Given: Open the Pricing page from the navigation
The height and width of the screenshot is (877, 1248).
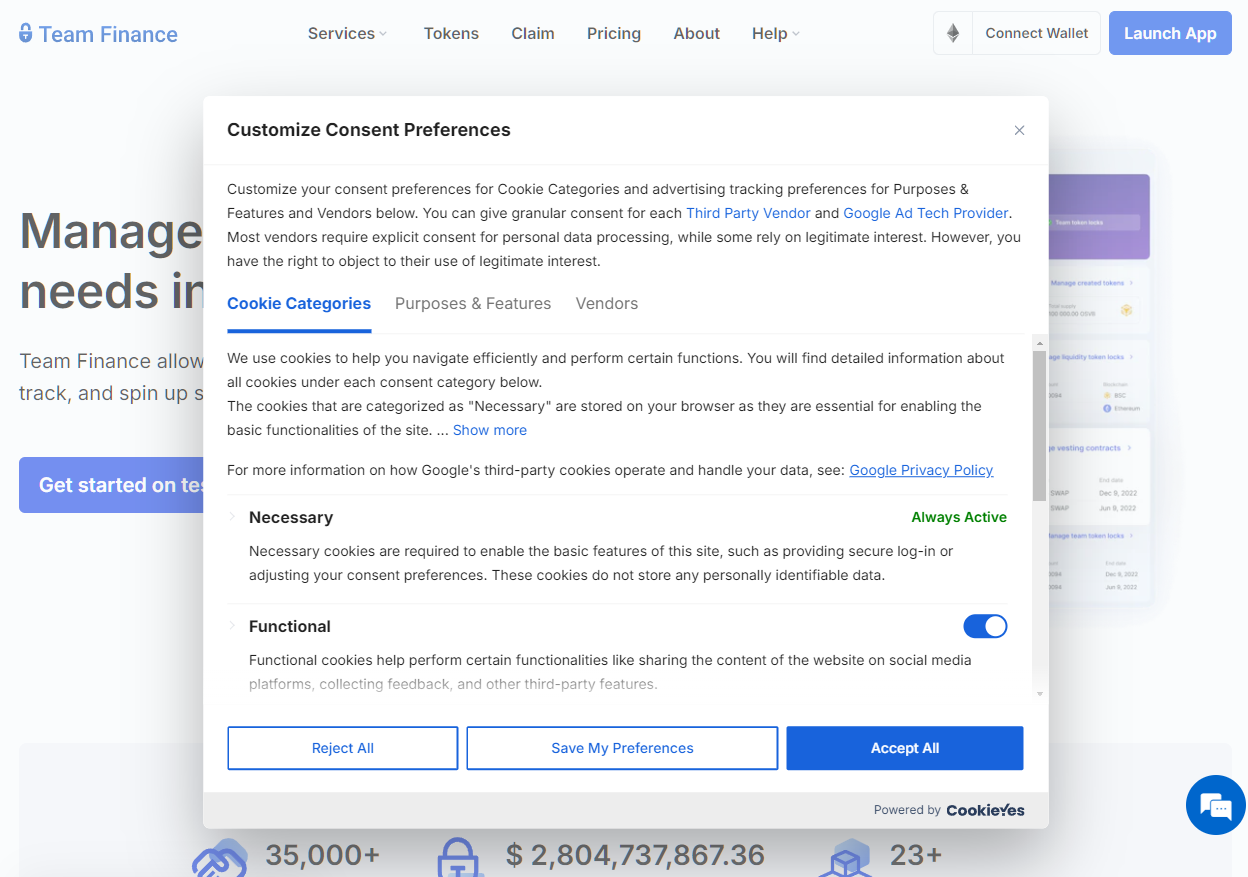Looking at the screenshot, I should click(x=613, y=33).
